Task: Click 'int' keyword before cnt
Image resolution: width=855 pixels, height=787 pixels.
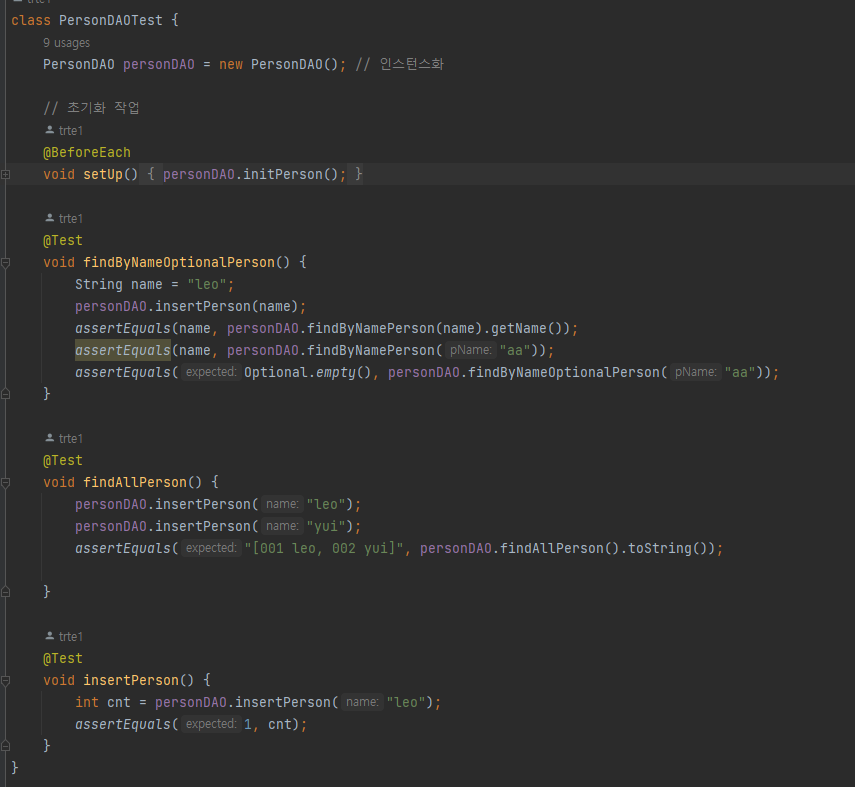Action: coord(87,702)
